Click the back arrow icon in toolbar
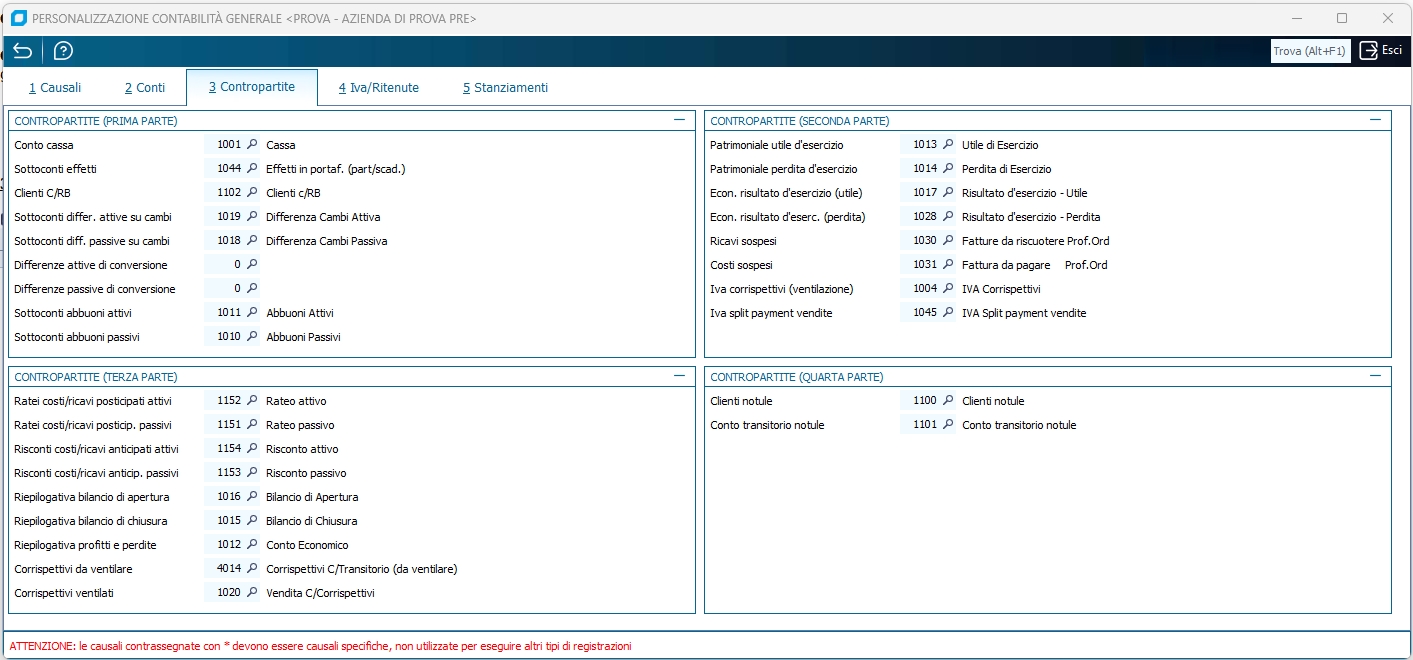The image size is (1413, 660). pyautogui.click(x=22, y=51)
